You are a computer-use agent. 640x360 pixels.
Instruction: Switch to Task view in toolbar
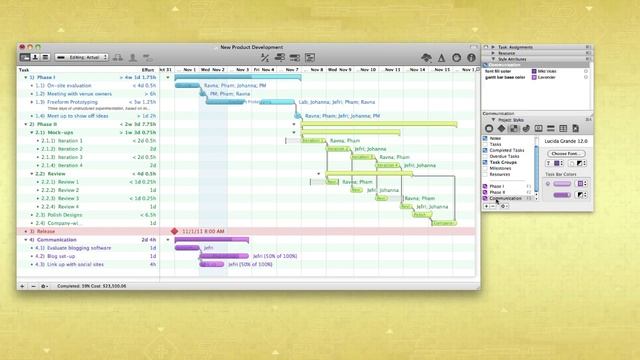click(25, 58)
